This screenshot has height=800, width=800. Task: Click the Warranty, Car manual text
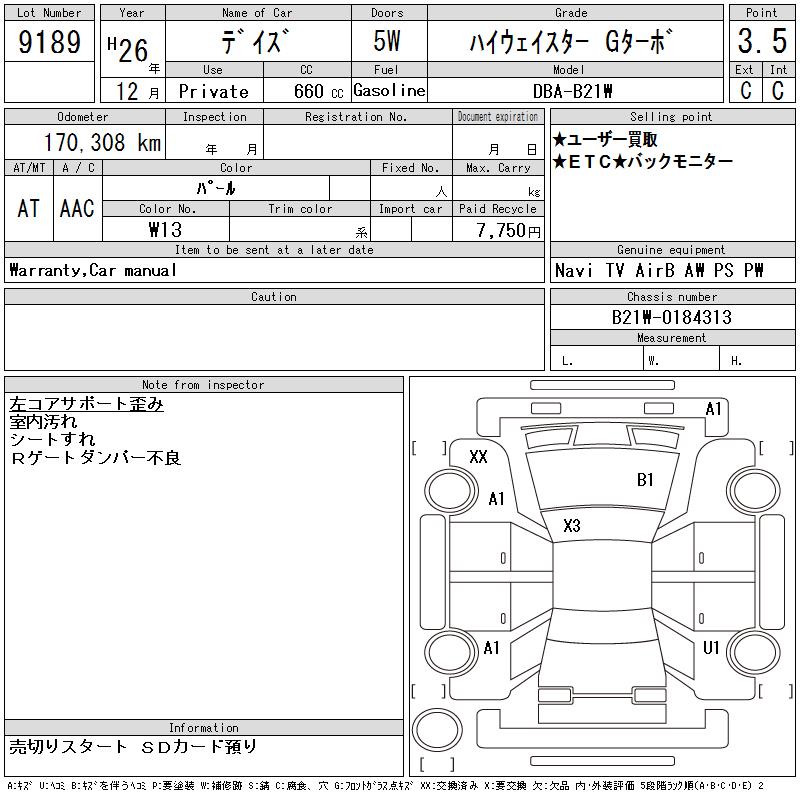[x=93, y=270]
